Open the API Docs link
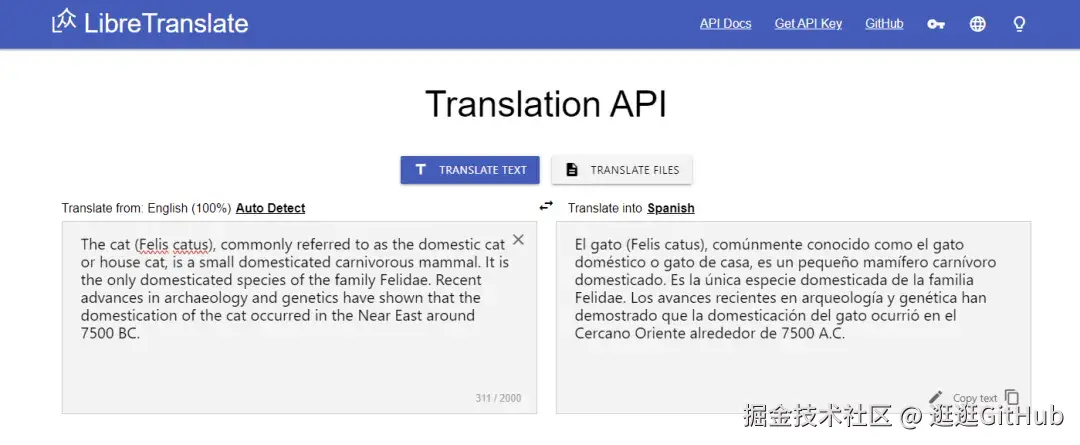 coord(725,24)
